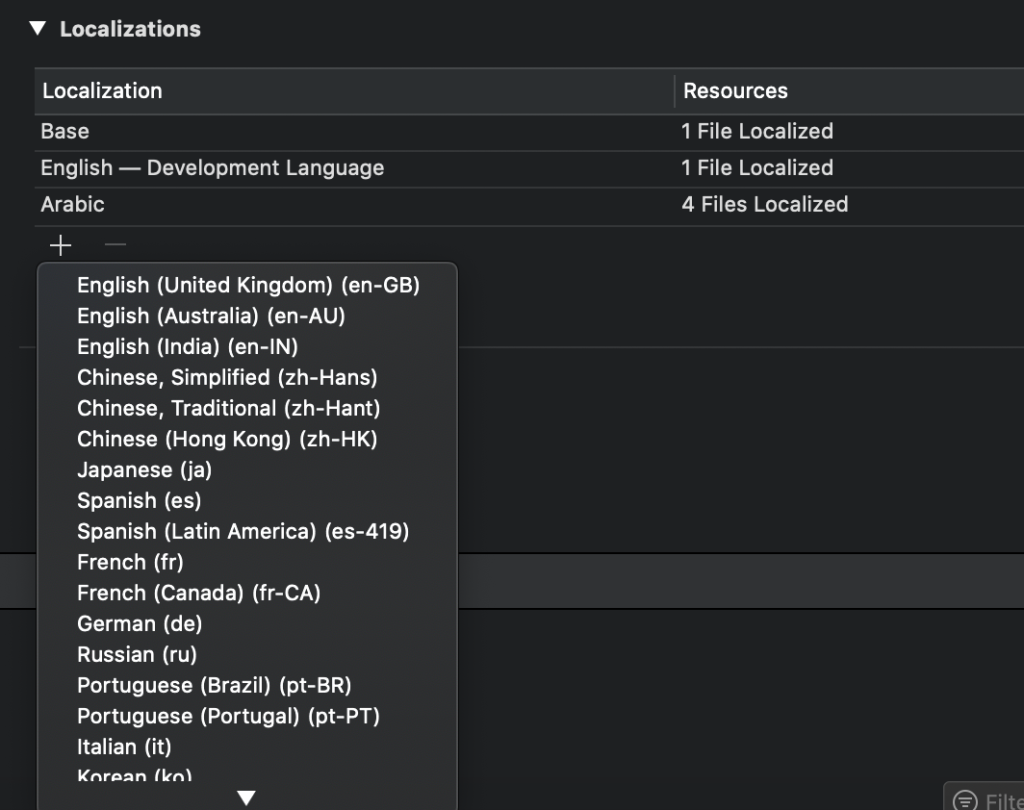Select Chinese (Hong Kong) (zh-HK)
The image size is (1024, 810).
[x=248, y=439]
